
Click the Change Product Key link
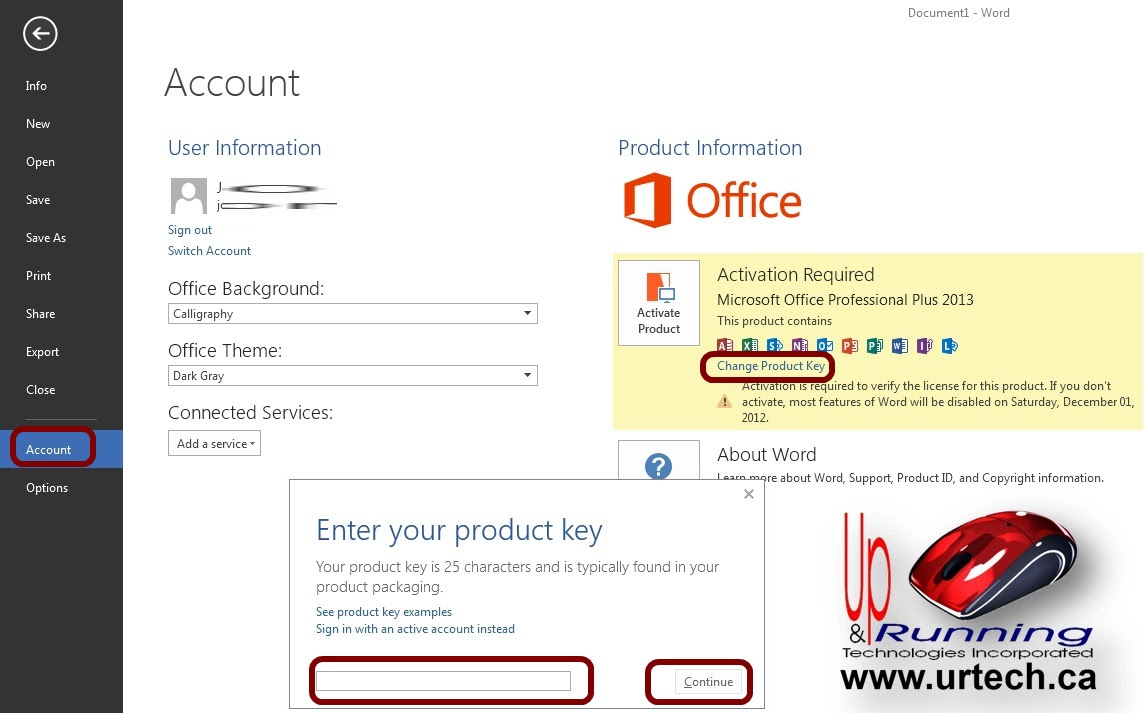point(770,366)
